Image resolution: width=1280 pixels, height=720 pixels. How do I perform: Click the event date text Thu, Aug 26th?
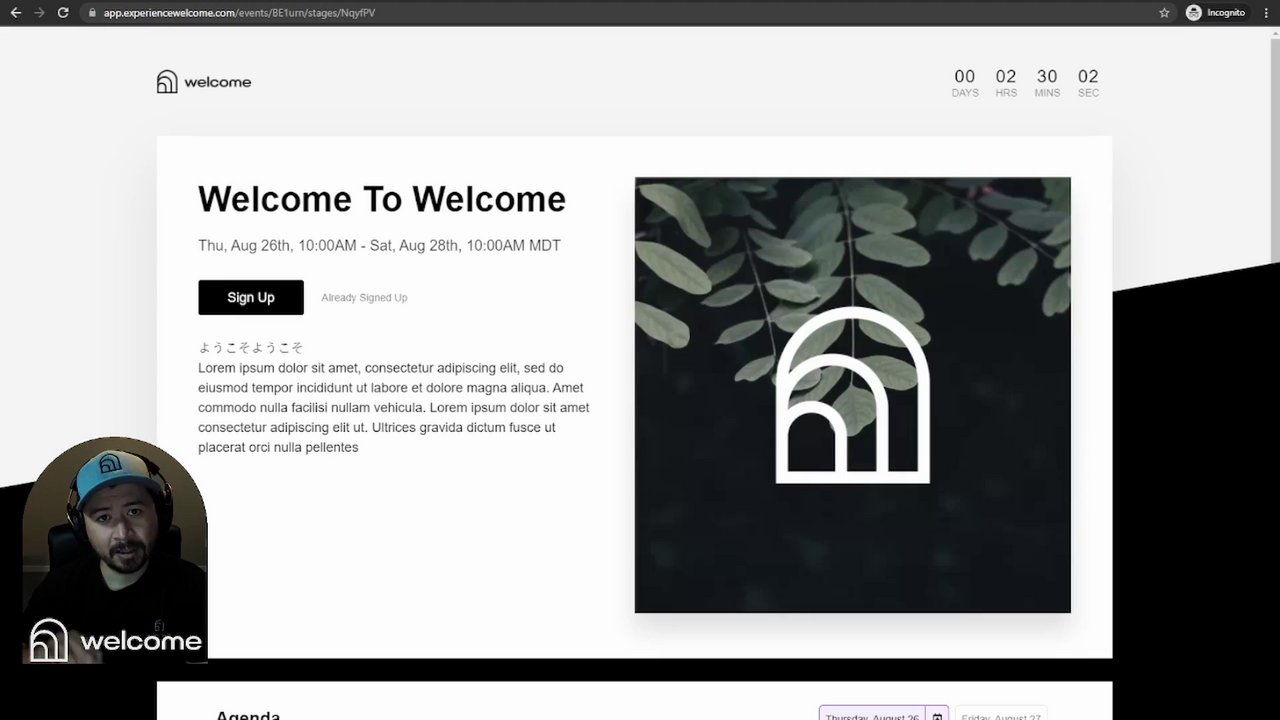379,246
